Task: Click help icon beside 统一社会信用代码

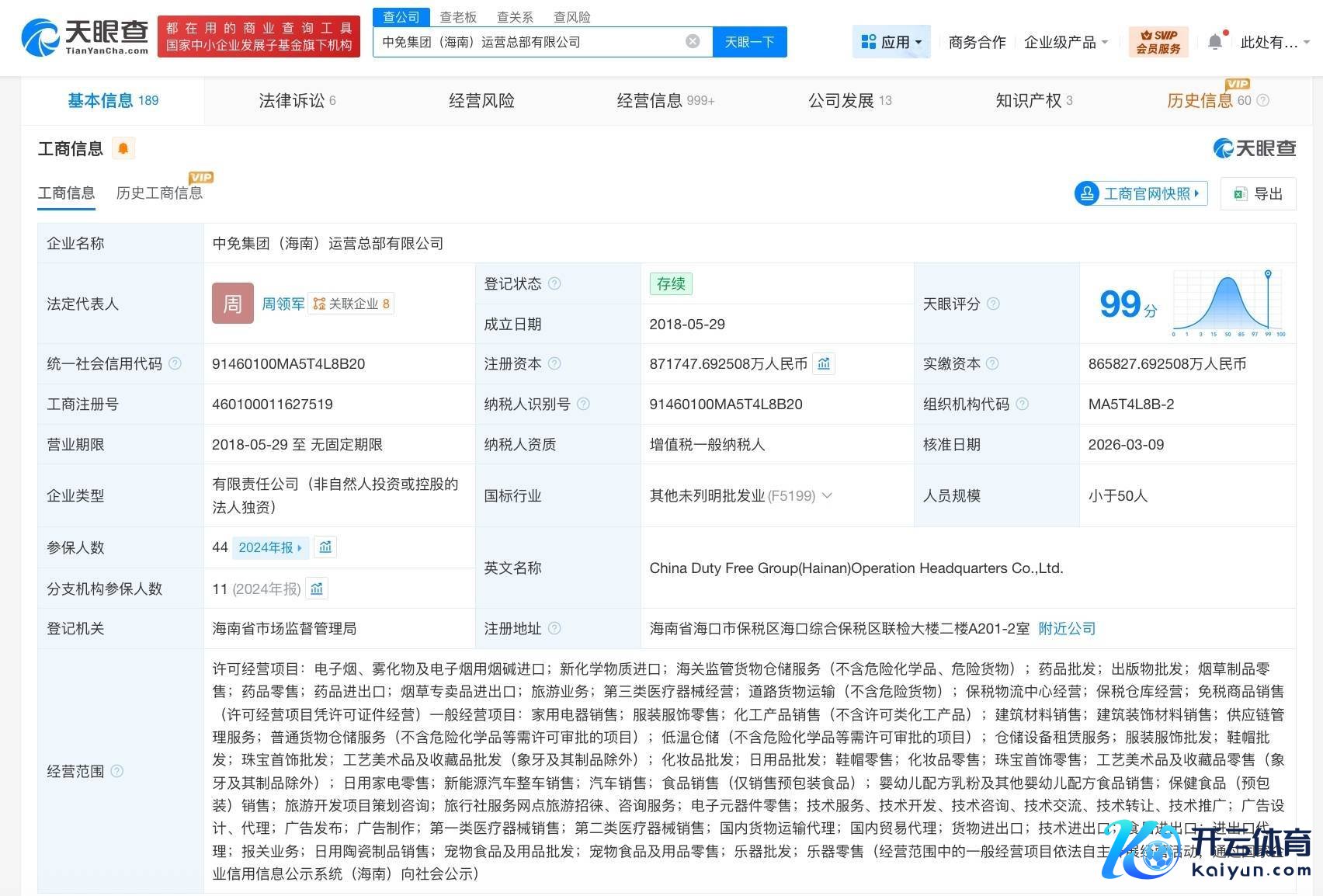Action: click(175, 363)
